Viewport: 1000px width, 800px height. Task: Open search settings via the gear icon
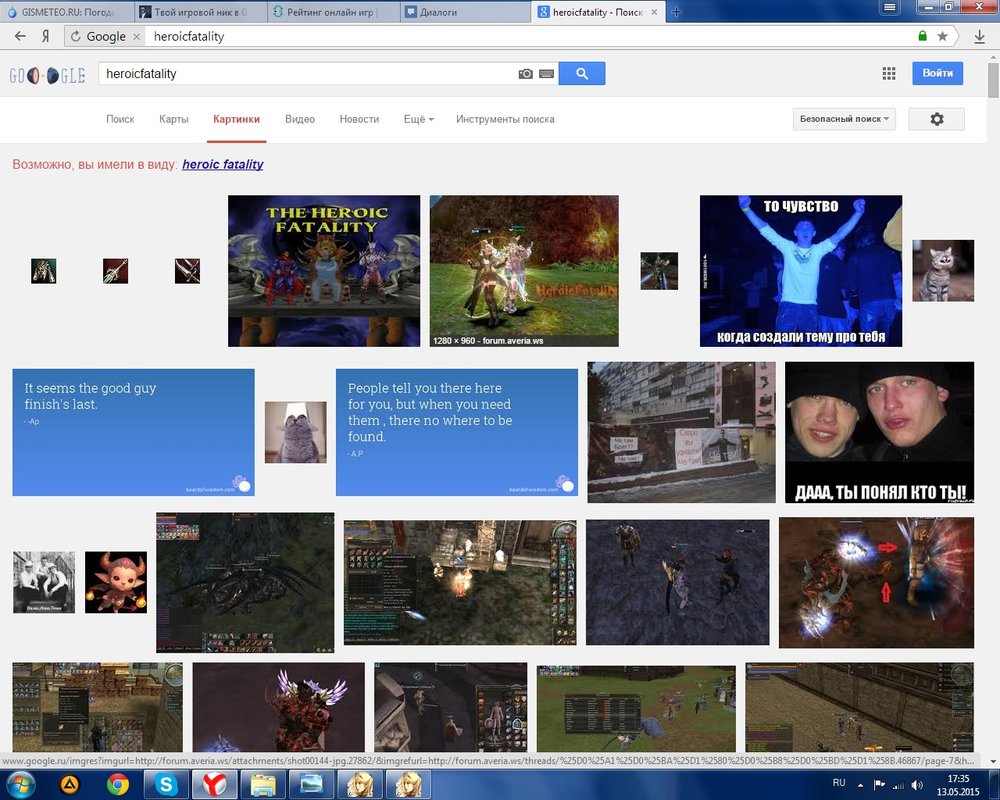(x=936, y=119)
